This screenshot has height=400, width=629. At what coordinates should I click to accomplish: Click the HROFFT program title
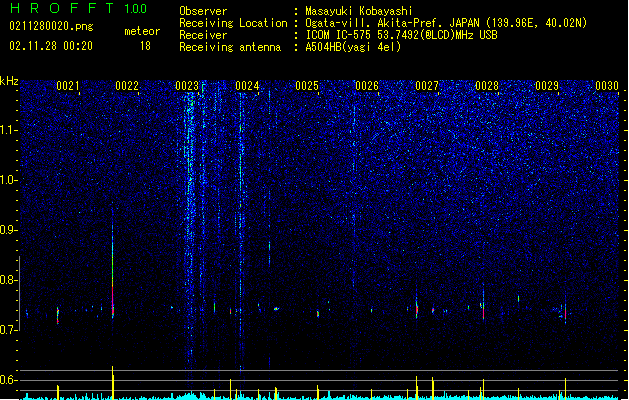(x=62, y=8)
